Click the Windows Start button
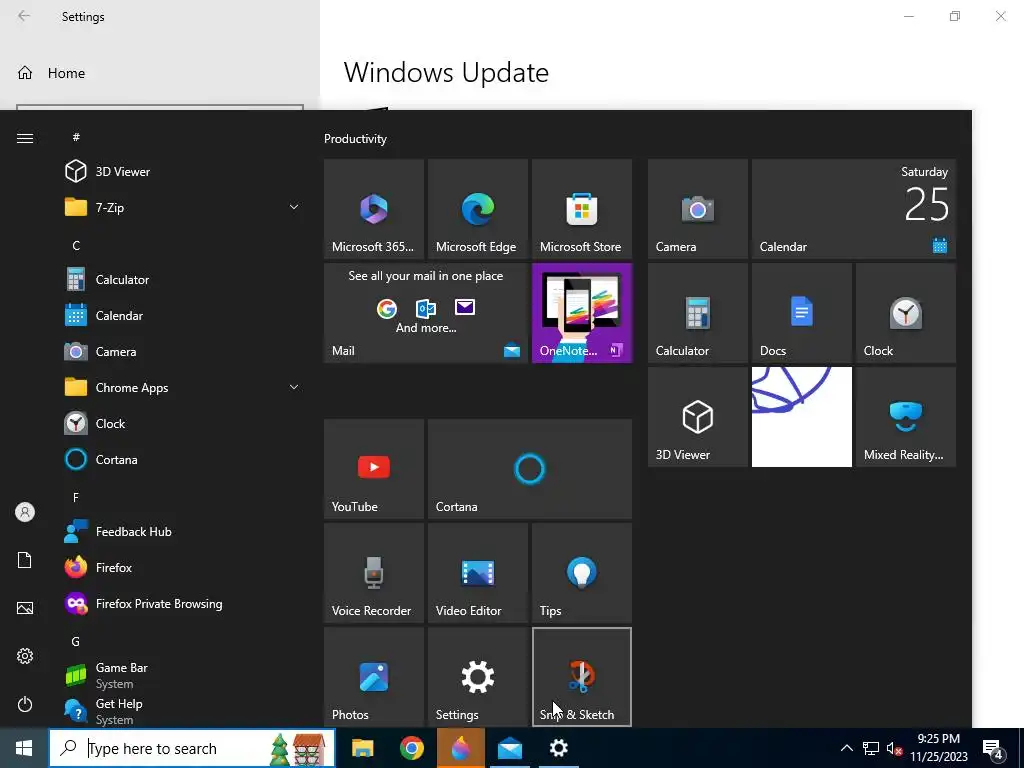 (x=24, y=748)
